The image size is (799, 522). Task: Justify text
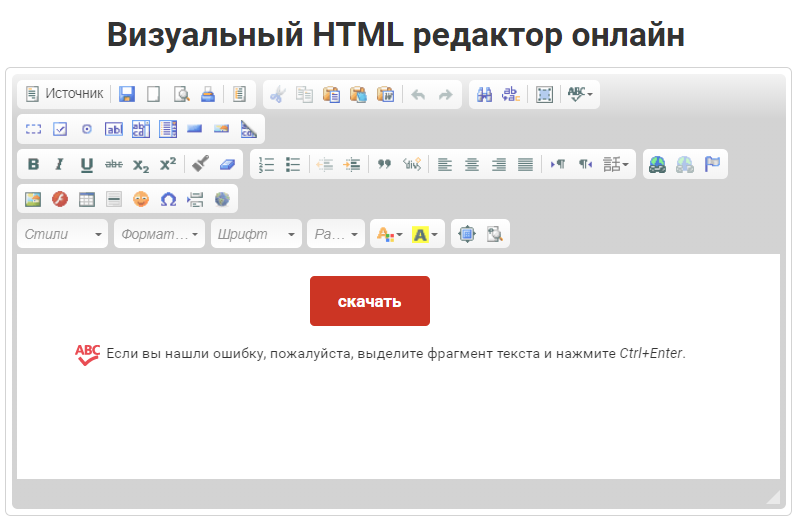coord(525,165)
